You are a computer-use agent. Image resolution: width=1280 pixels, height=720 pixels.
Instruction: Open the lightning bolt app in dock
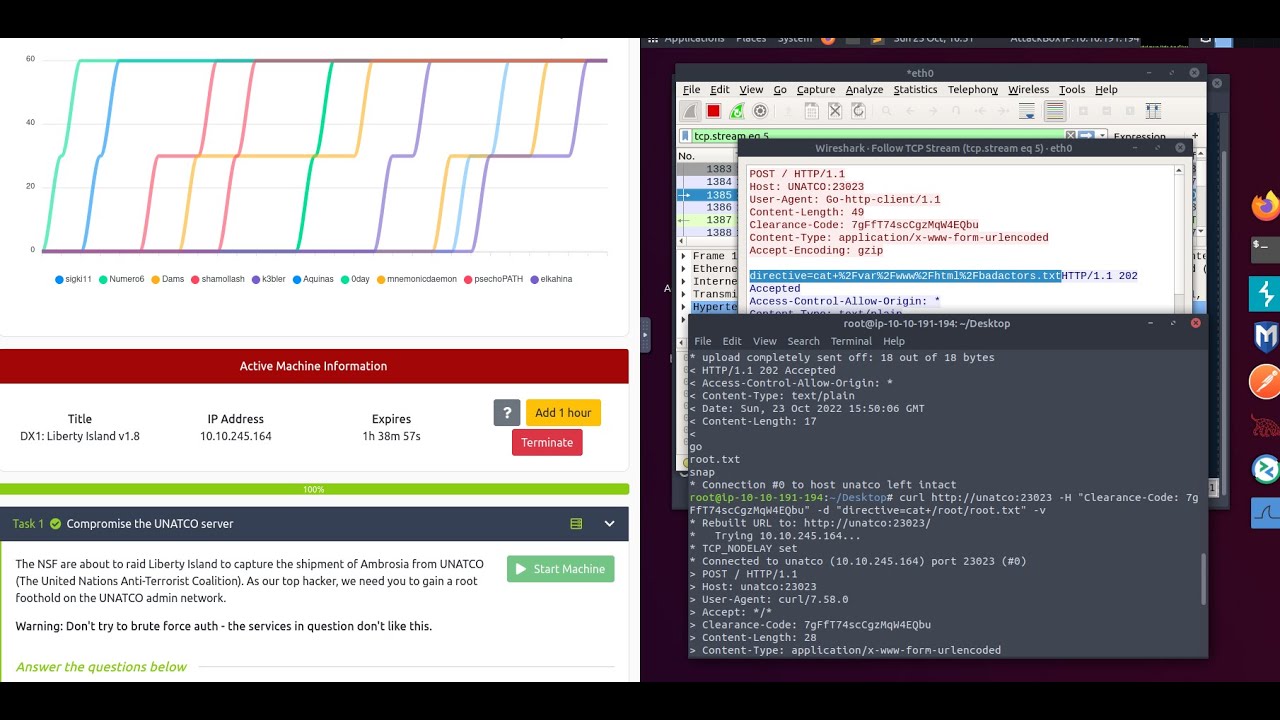[x=1265, y=294]
